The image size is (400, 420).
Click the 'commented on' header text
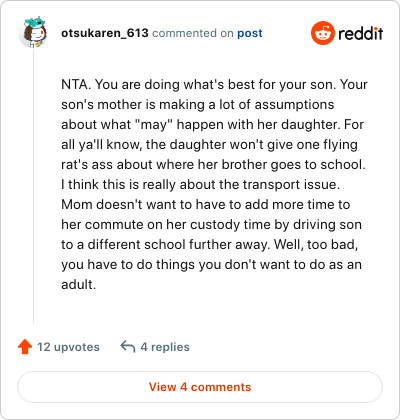coord(193,33)
